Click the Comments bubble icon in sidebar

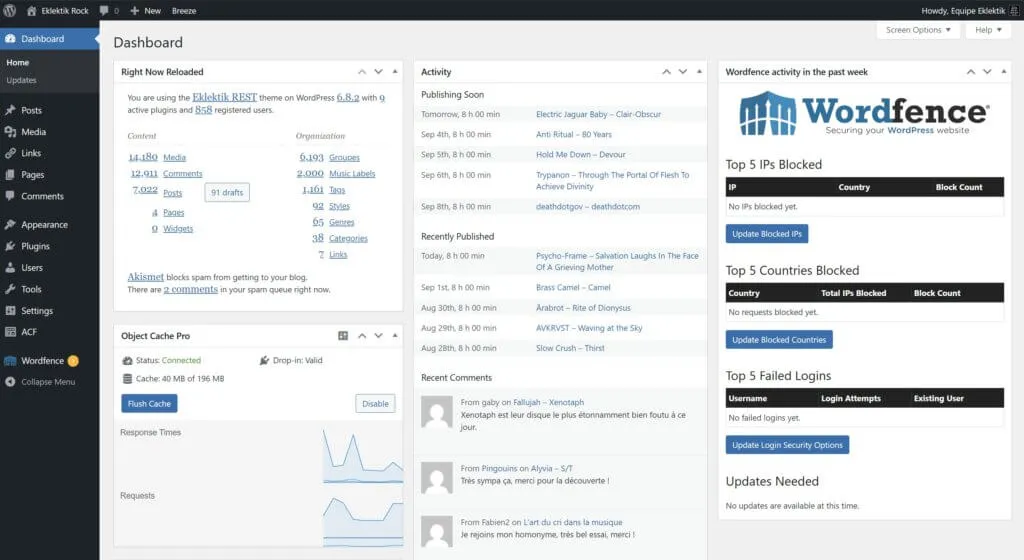10,196
